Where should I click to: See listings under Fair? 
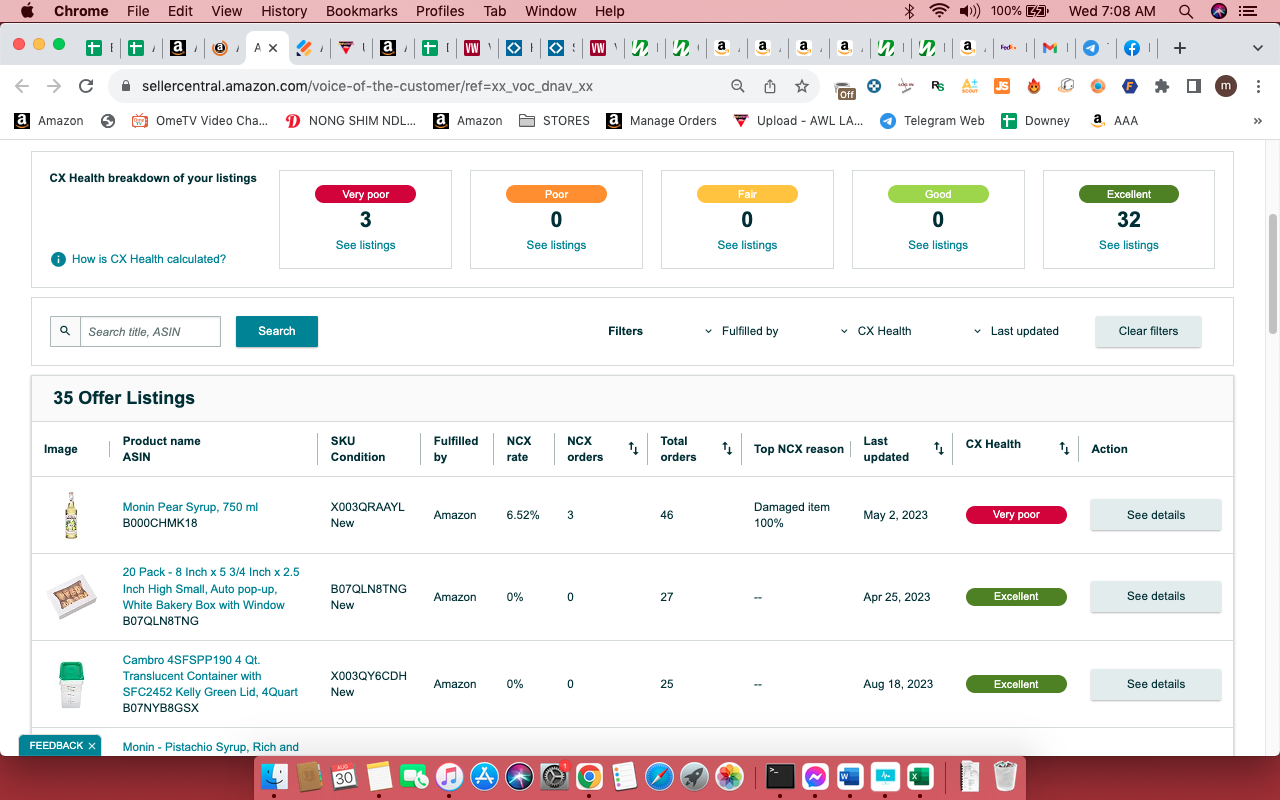tap(747, 245)
